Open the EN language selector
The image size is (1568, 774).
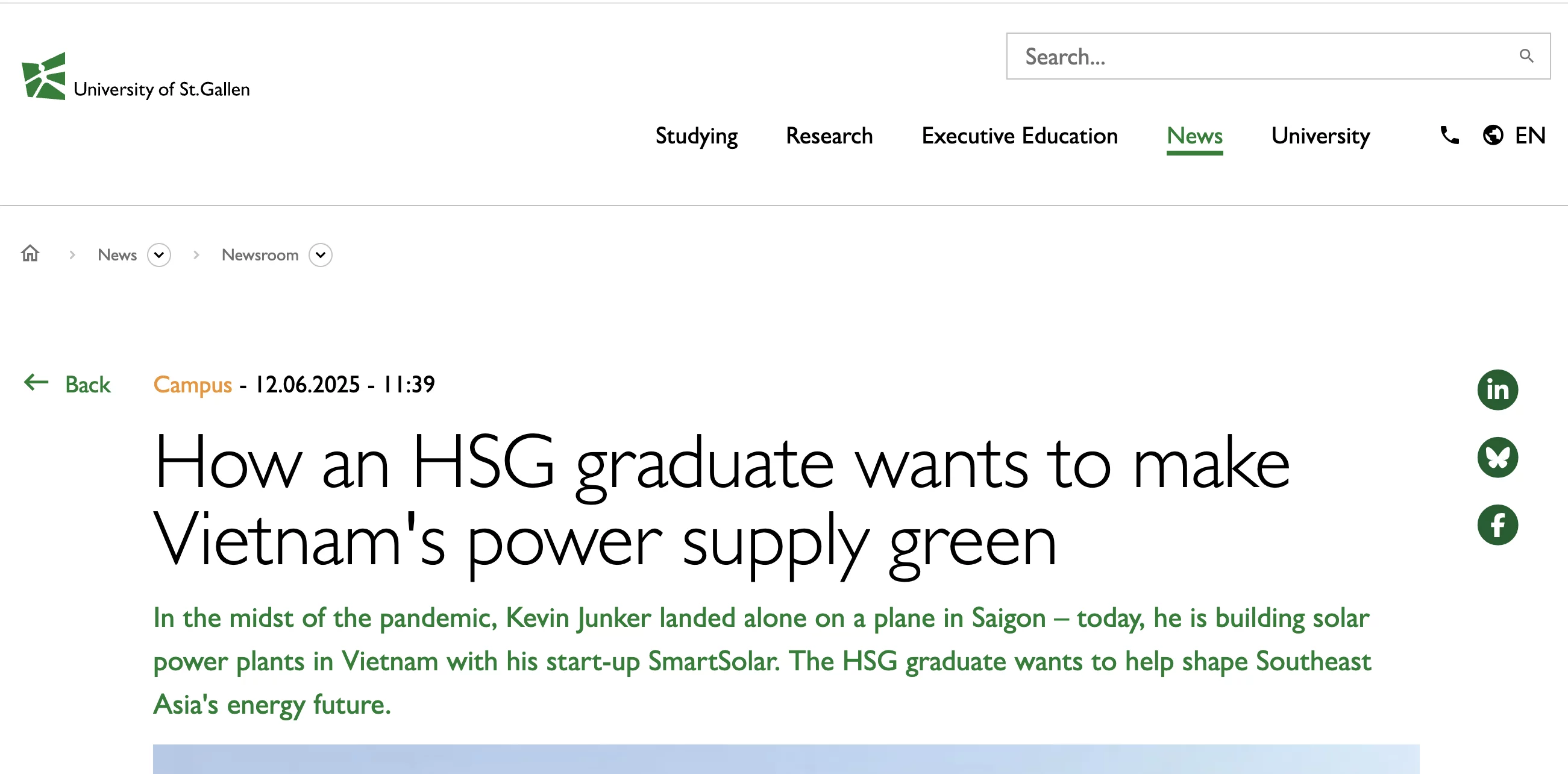pos(1529,135)
